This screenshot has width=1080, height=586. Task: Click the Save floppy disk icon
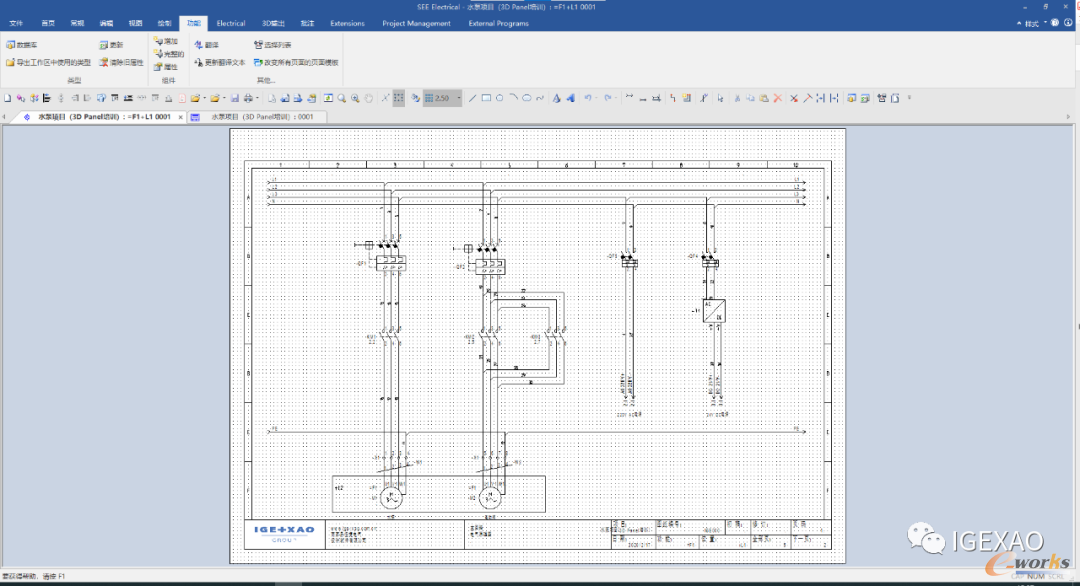[x=235, y=98]
